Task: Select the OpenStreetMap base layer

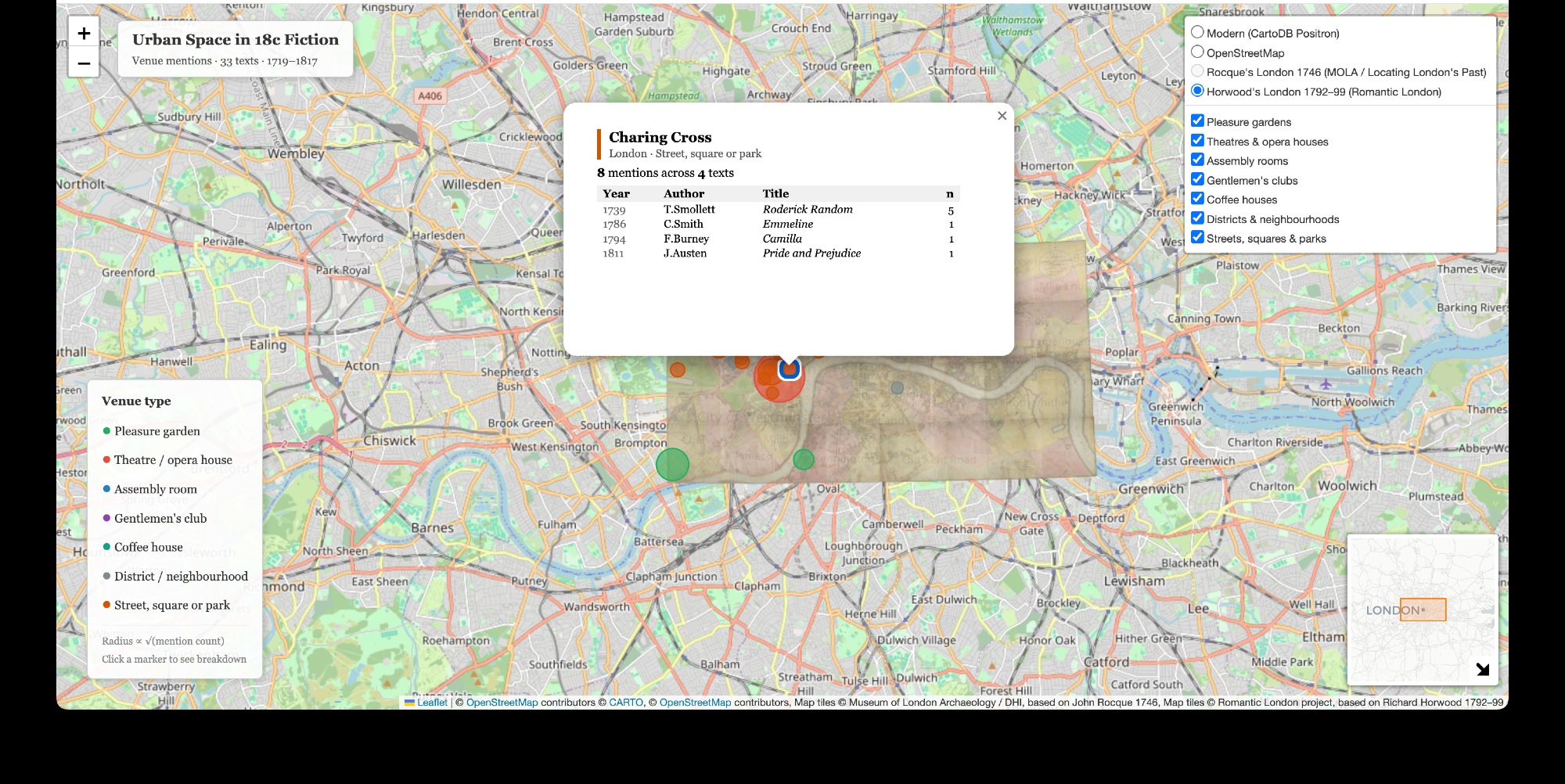Action: [x=1197, y=52]
